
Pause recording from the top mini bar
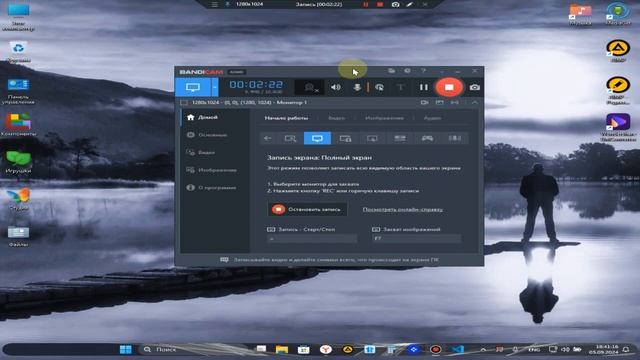(x=366, y=4)
